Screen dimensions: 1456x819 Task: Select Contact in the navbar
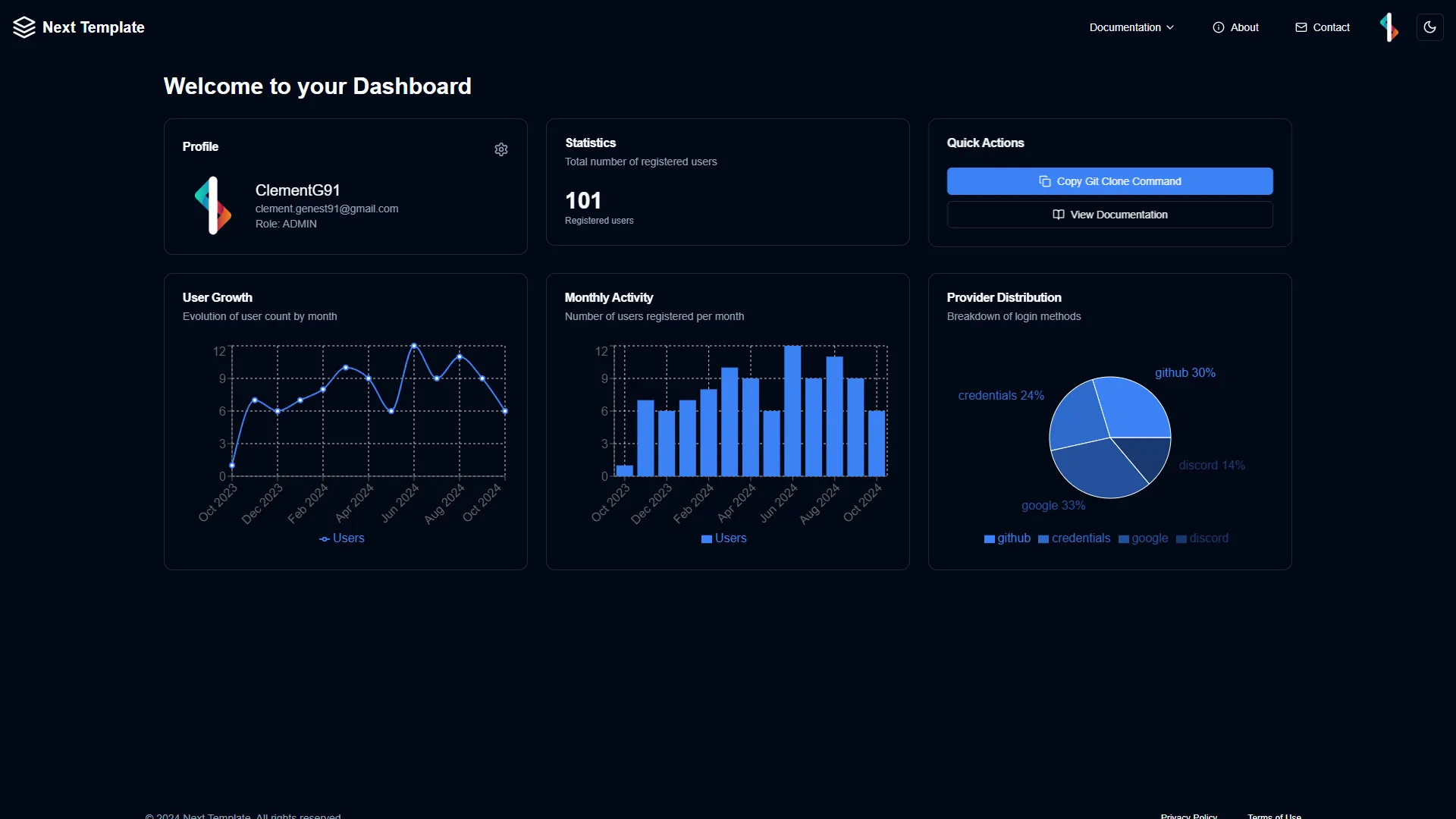pos(1330,27)
